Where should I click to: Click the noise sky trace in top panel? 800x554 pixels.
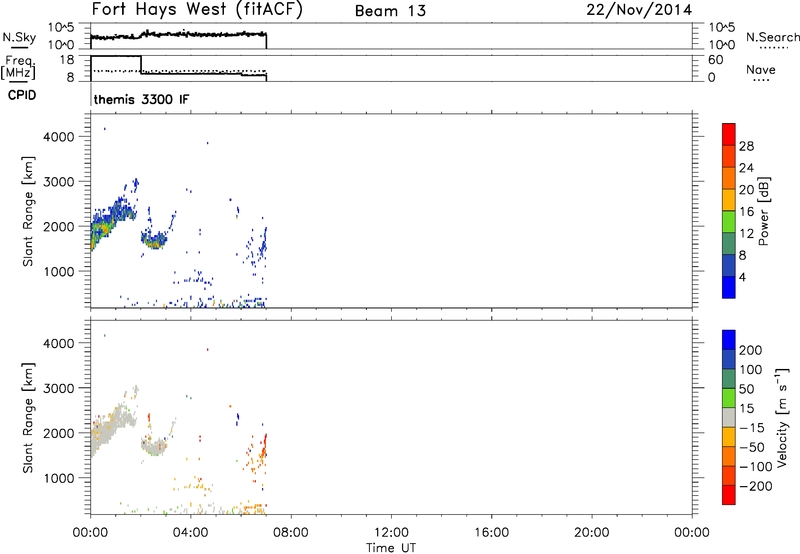179,35
